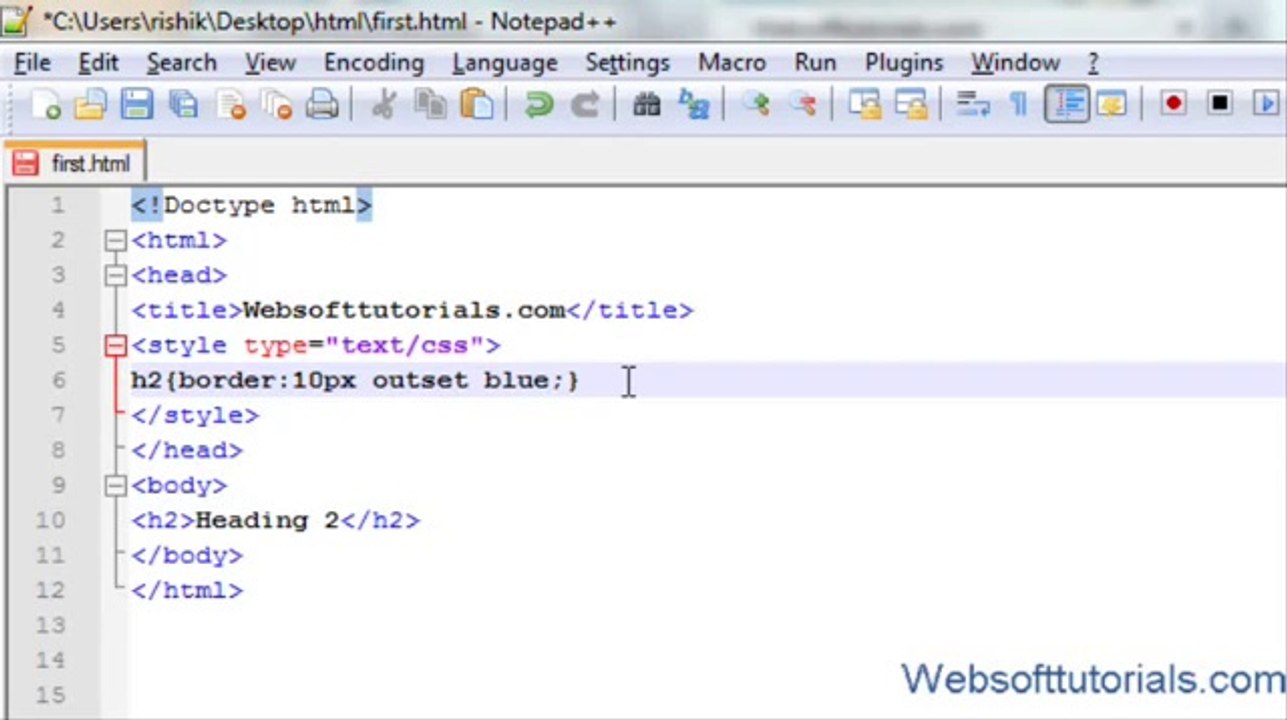Click line number 6 in the margin
1287x720 pixels.
[x=56, y=380]
